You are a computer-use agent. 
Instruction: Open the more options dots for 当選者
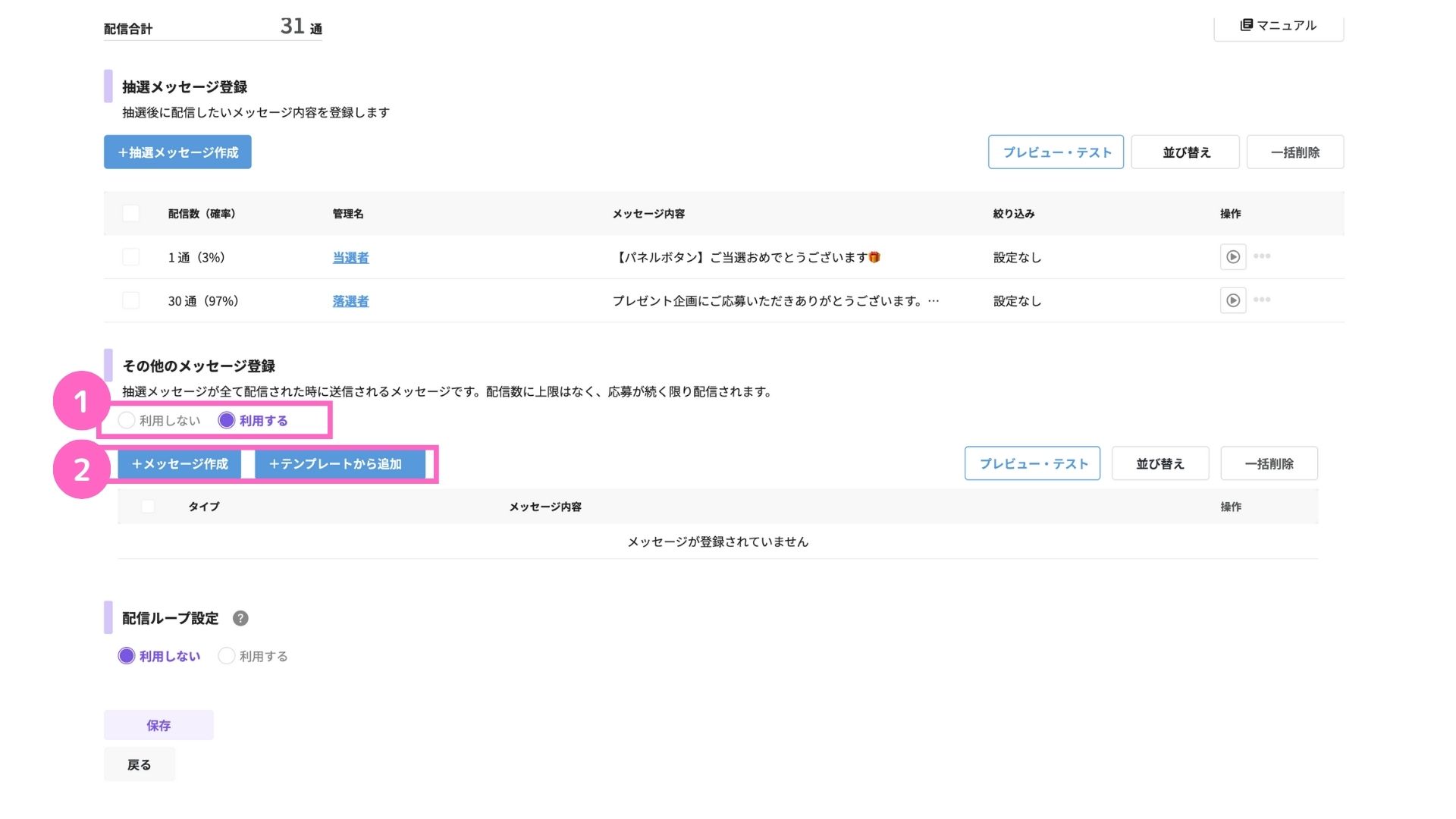tap(1262, 256)
